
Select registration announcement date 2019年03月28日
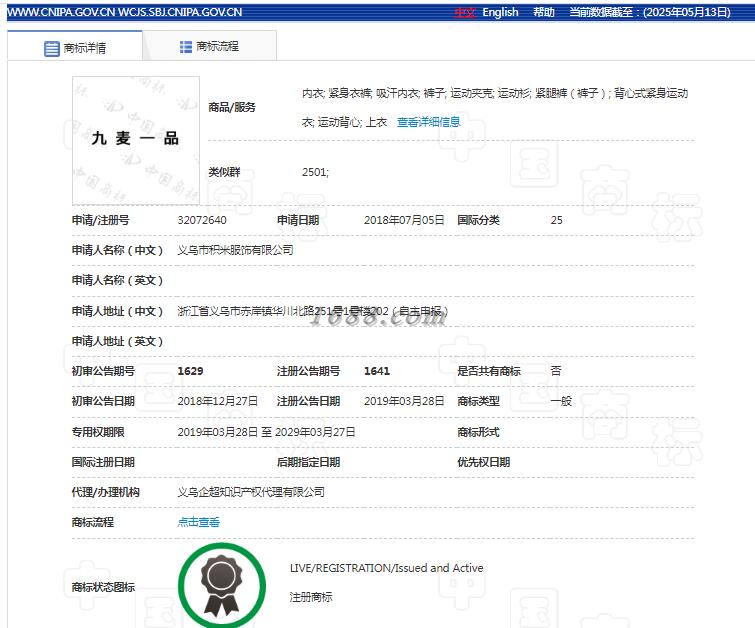(x=404, y=401)
